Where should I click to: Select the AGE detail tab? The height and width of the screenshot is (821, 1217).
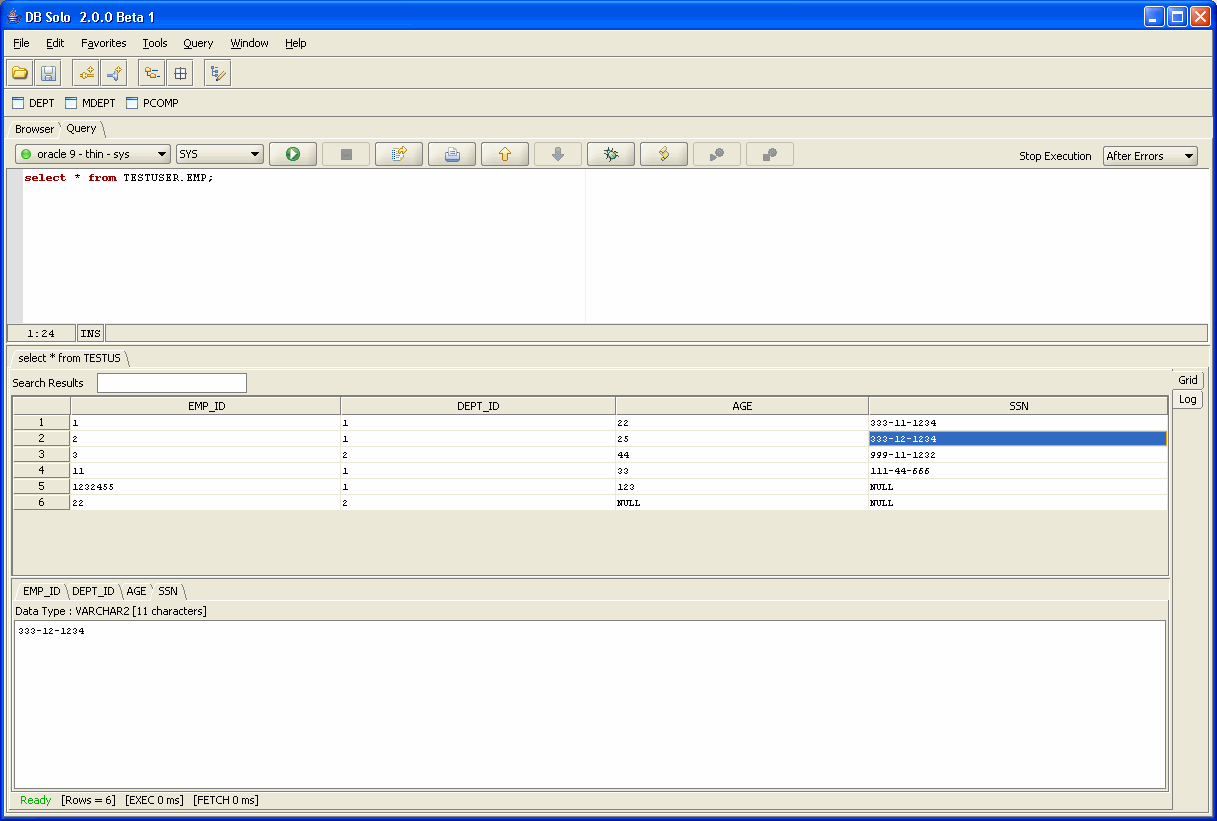click(x=136, y=591)
